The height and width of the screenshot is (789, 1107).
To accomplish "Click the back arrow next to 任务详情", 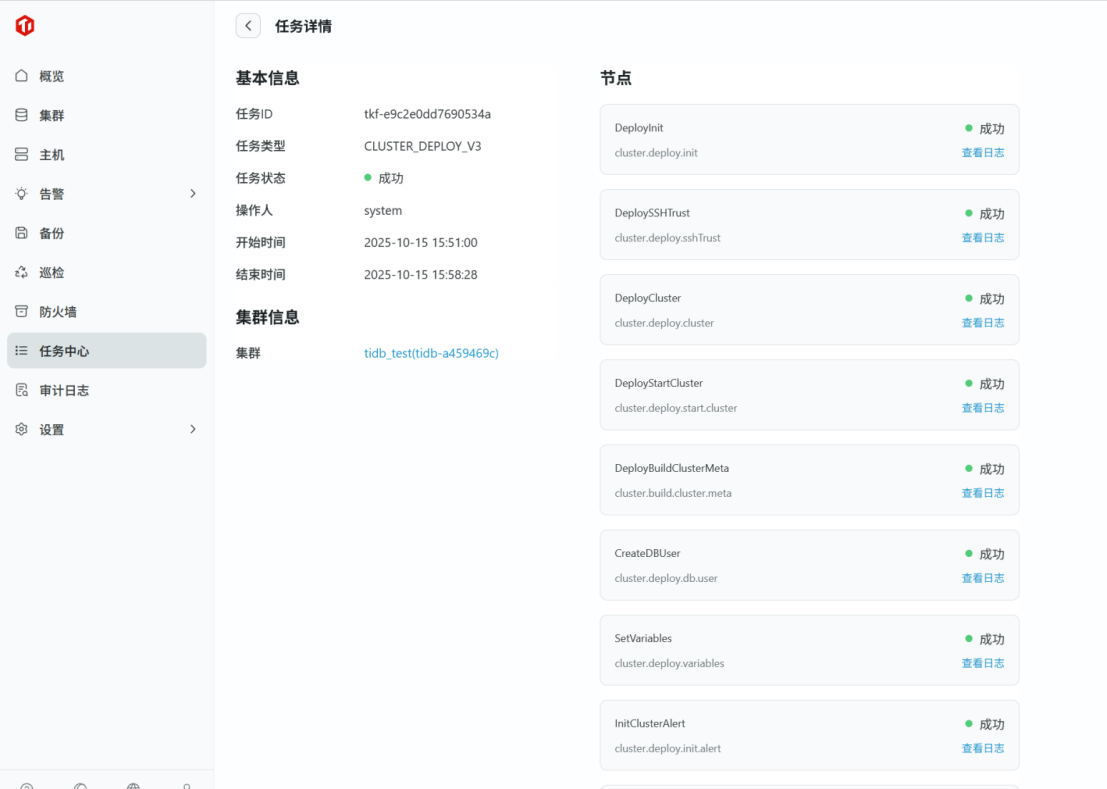I will click(x=248, y=26).
